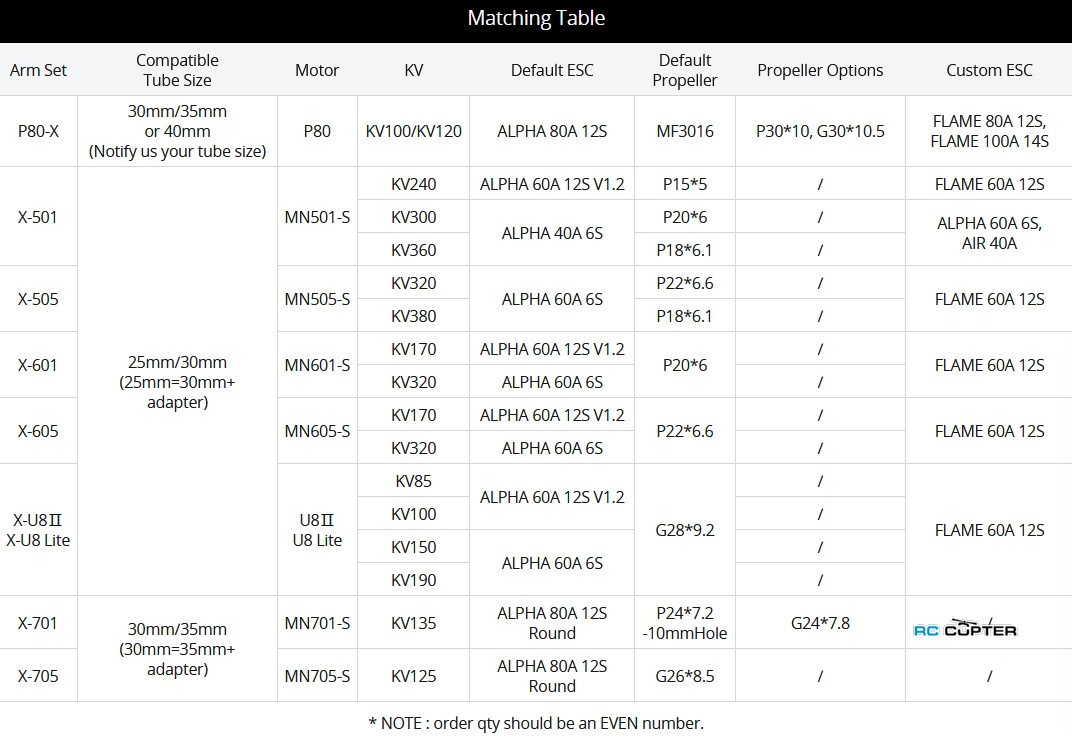Click the RC Copter logo watermark
The image size is (1072, 738).
point(966,629)
